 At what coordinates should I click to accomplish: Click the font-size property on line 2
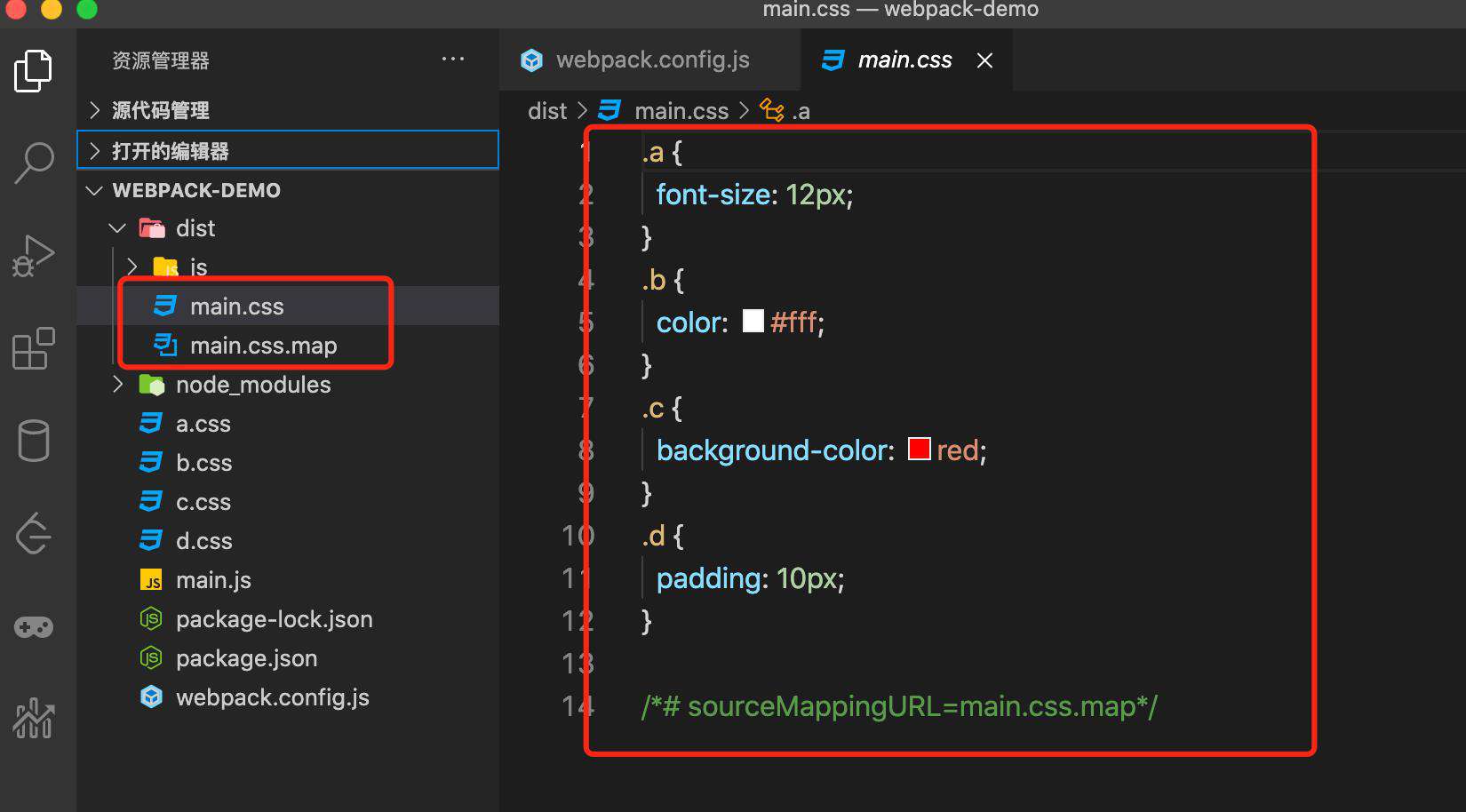point(713,194)
